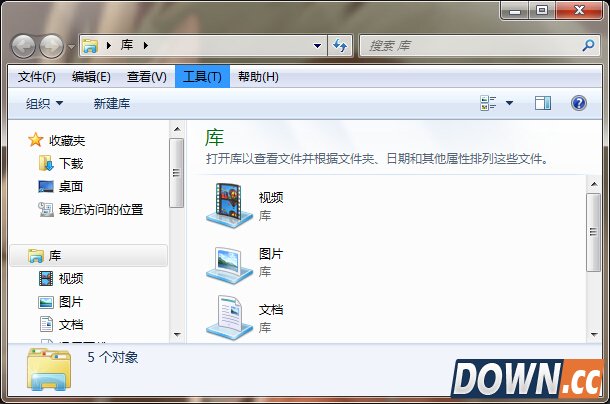Change view with the view icon button

pos(488,104)
